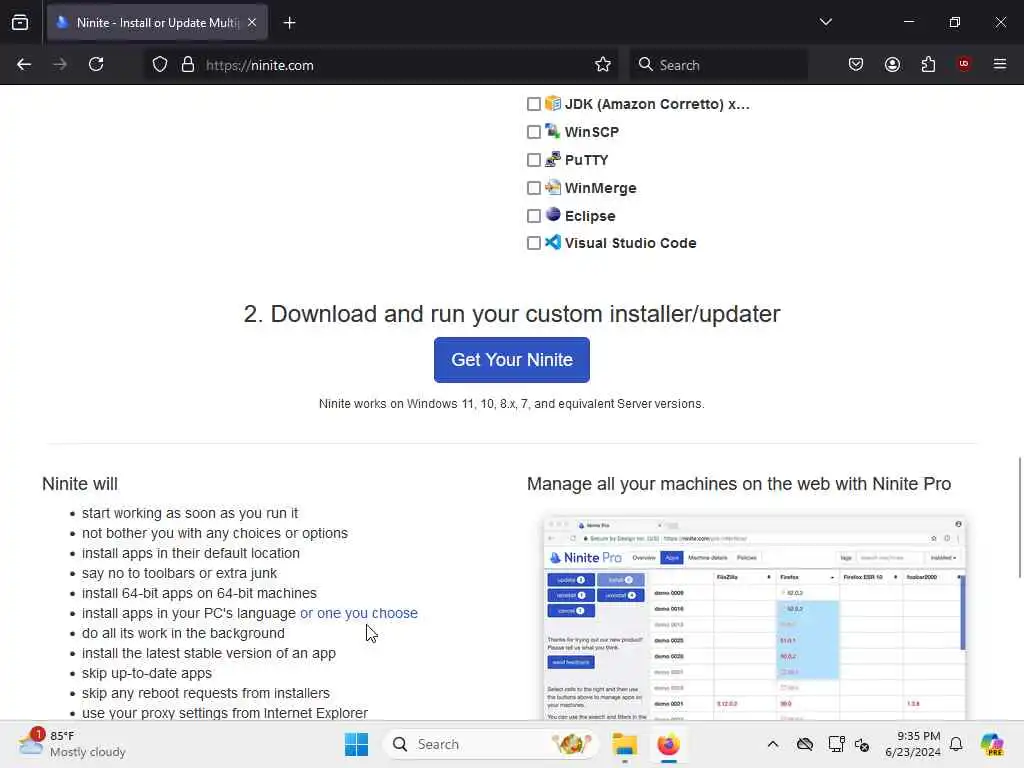Open the weather widget showing 85°F

(x=72, y=744)
